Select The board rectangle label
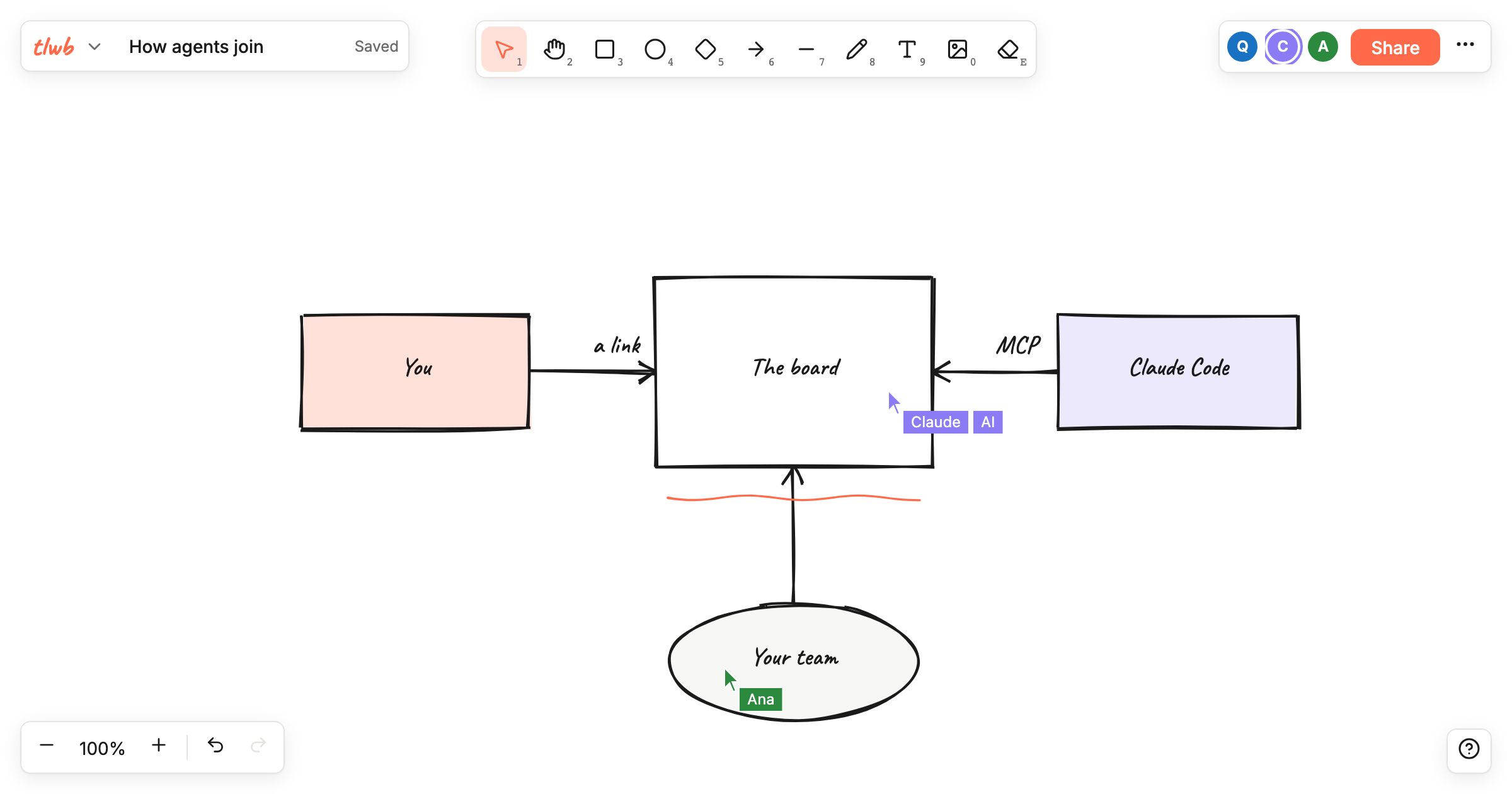Image resolution: width=1512 pixels, height=794 pixels. tap(796, 367)
